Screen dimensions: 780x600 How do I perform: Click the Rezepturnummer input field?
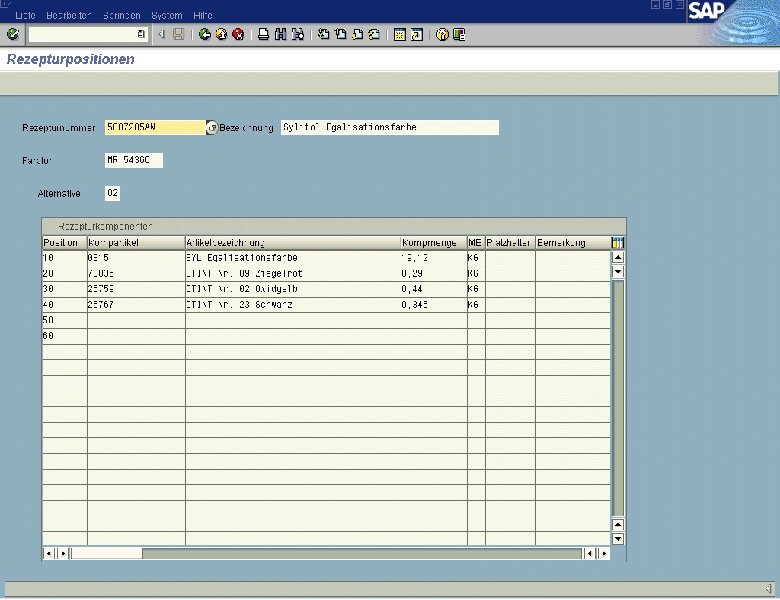[x=155, y=127]
